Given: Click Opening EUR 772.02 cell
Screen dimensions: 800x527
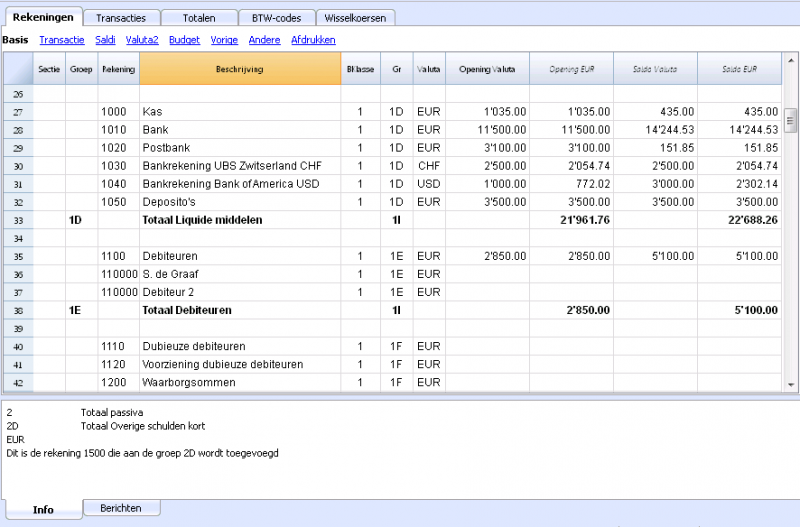Looking at the screenshot, I should (571, 184).
